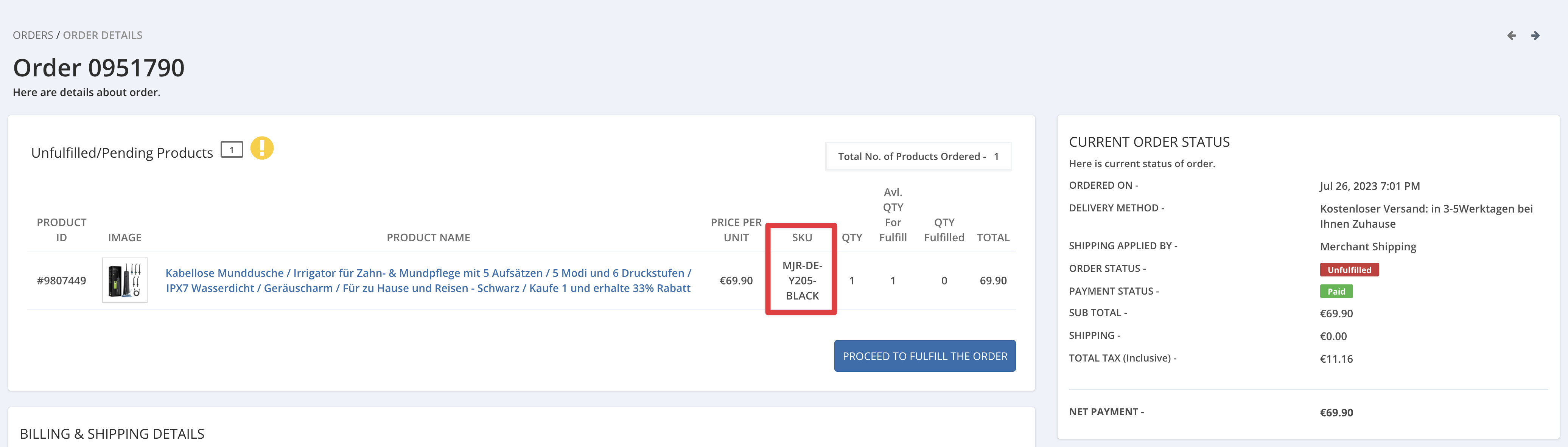
Task: Click the green Paid status badge
Action: (x=1336, y=291)
